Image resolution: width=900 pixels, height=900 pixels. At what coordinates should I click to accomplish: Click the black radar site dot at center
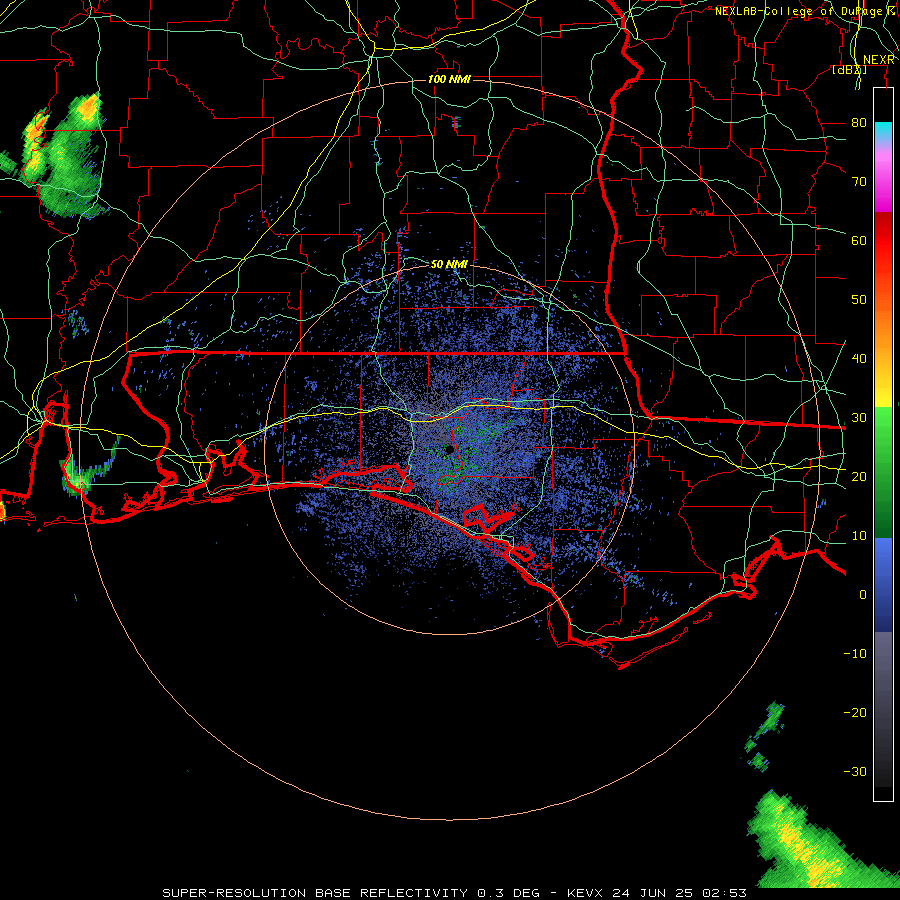tap(449, 449)
